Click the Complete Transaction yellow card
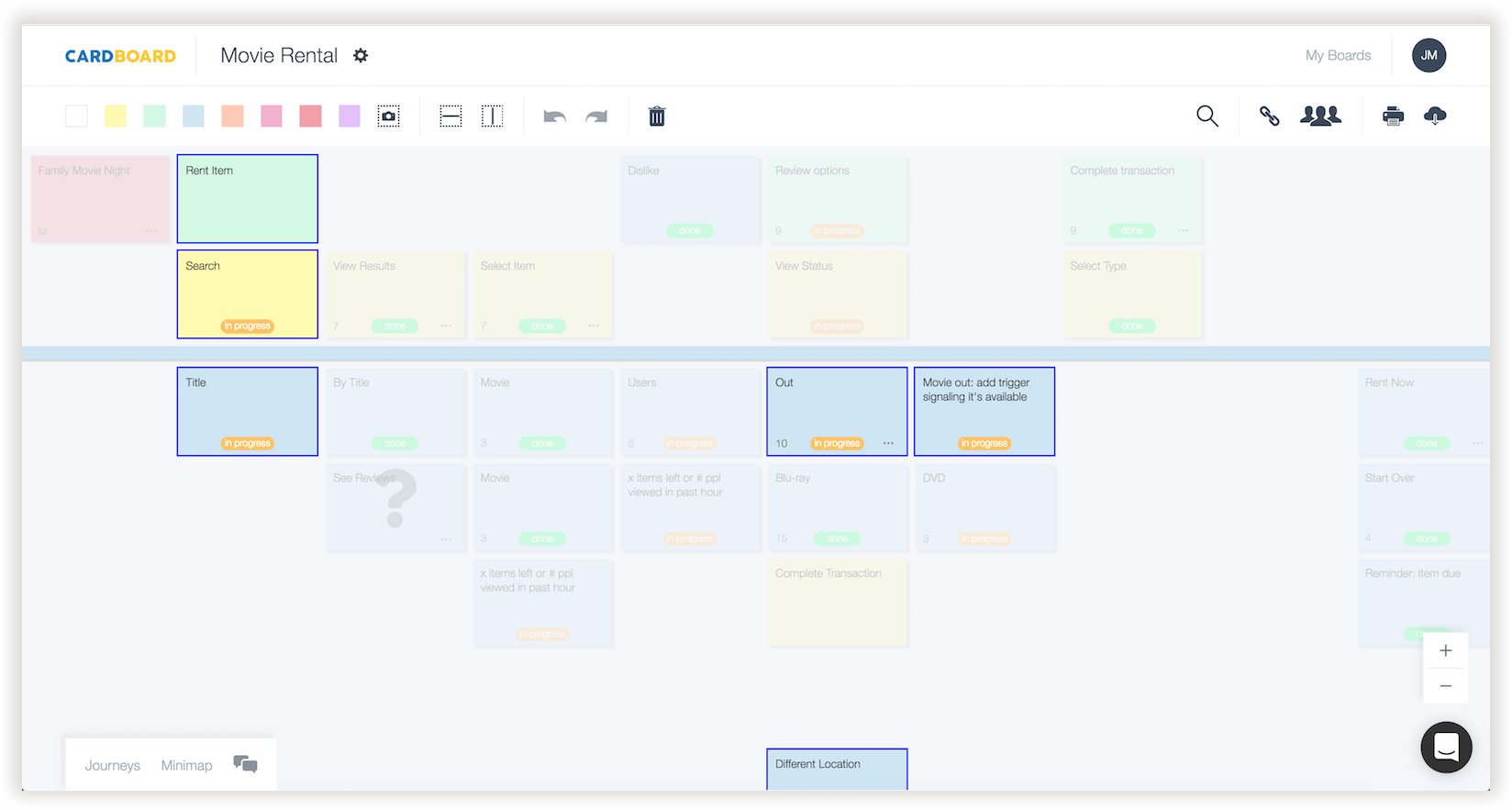 coord(838,603)
